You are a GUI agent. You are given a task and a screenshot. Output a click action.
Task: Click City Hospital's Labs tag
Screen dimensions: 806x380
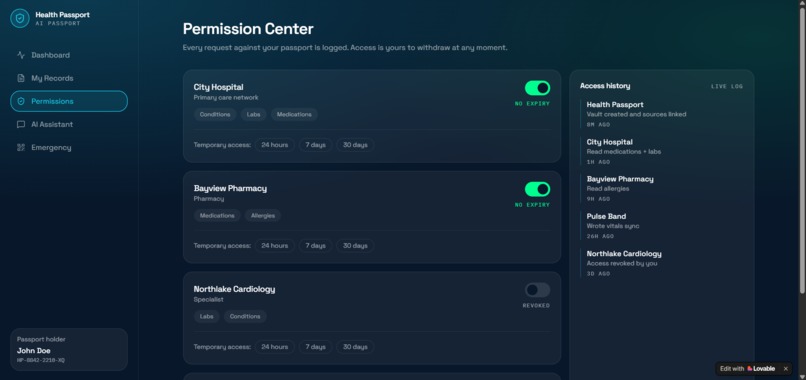(x=253, y=115)
